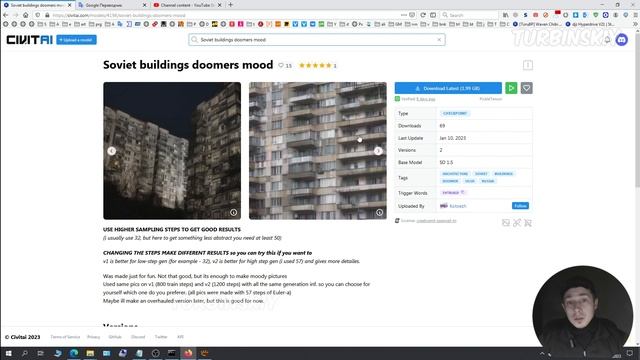The height and width of the screenshot is (360, 640).
Task: Open the creativeml license link
Action: pyautogui.click(x=436, y=221)
